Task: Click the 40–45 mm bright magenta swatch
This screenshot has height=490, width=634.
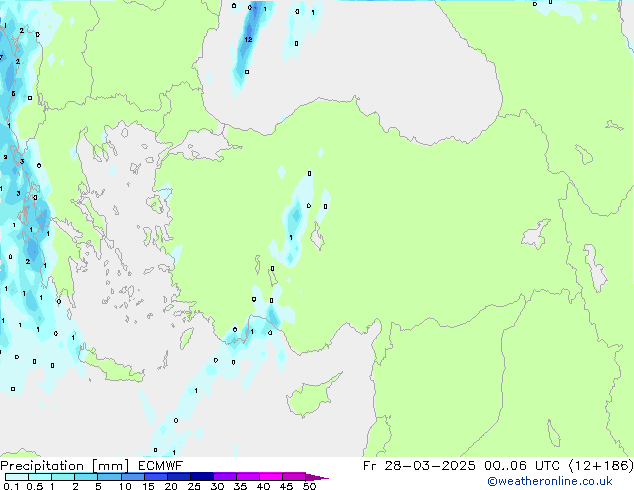Action: 271,477
